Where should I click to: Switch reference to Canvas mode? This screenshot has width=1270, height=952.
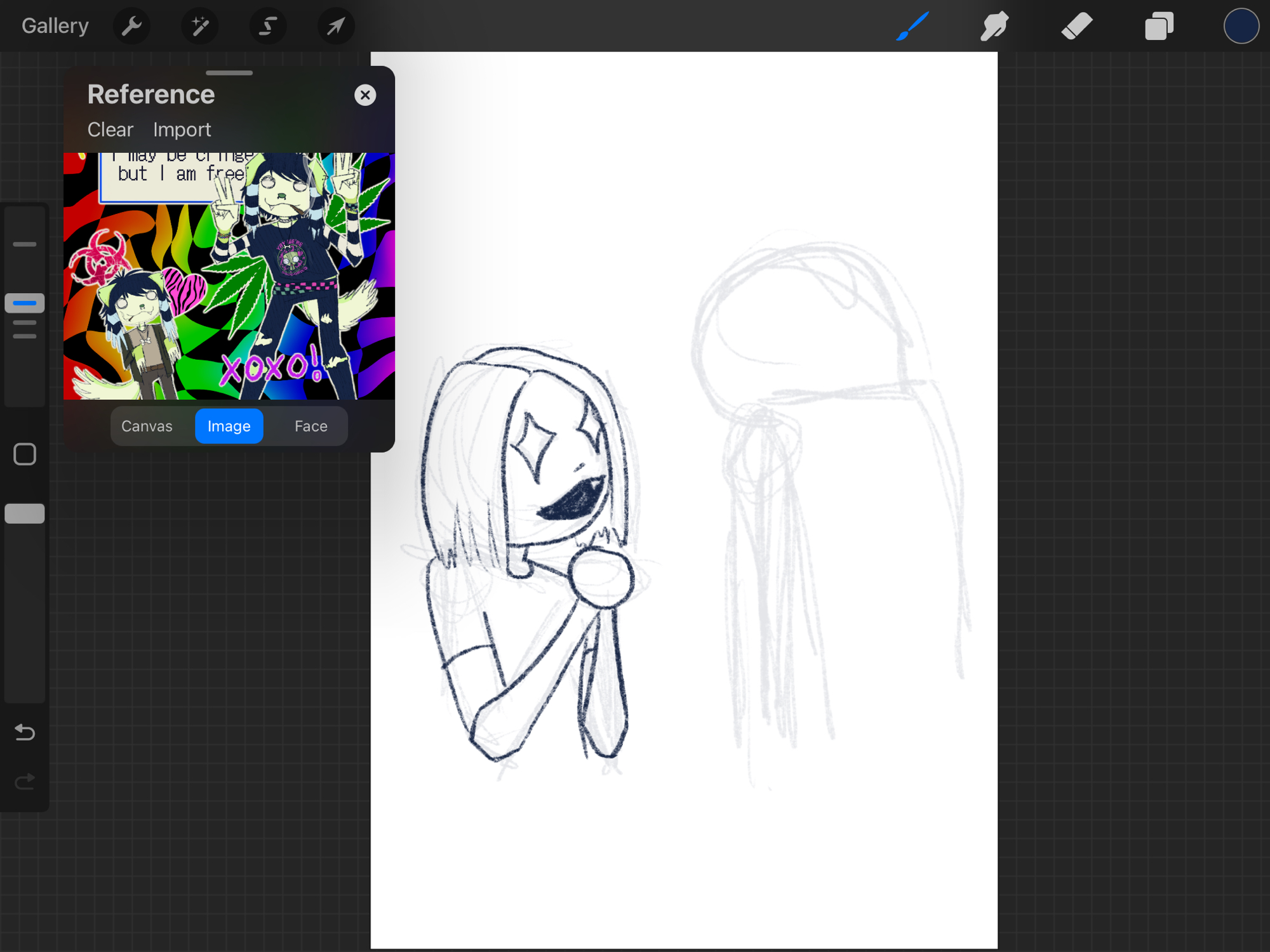pyautogui.click(x=147, y=426)
